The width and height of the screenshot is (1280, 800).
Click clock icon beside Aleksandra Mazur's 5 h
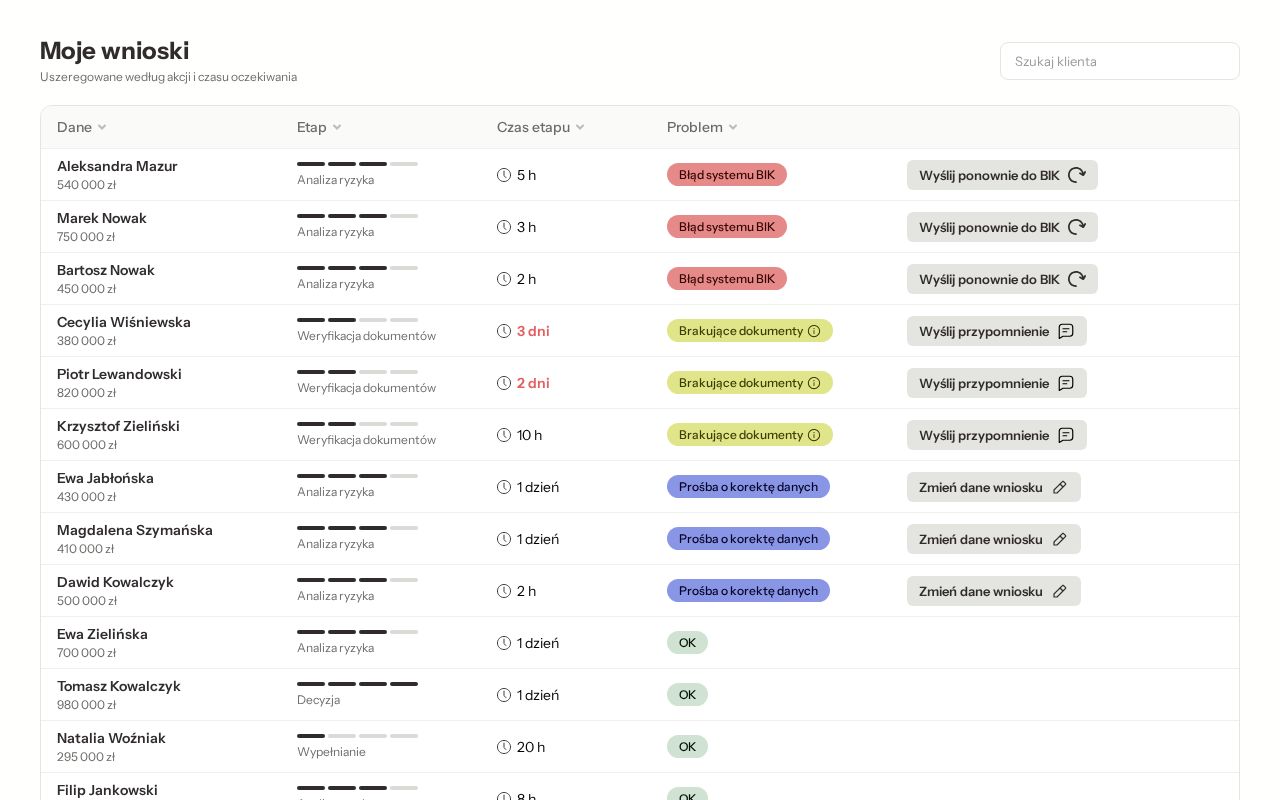point(504,175)
